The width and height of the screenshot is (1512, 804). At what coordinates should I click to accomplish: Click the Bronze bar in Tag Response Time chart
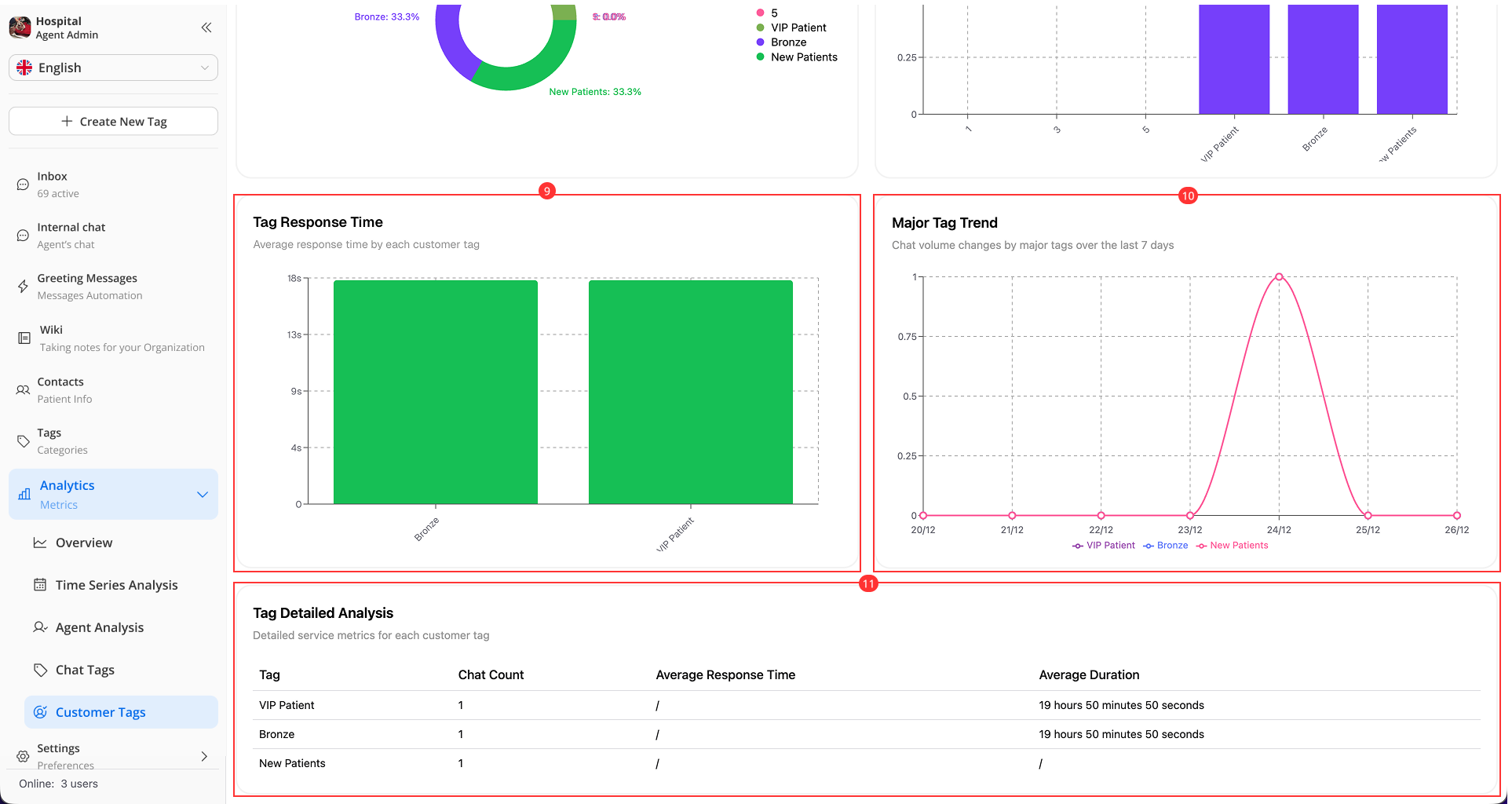(435, 393)
